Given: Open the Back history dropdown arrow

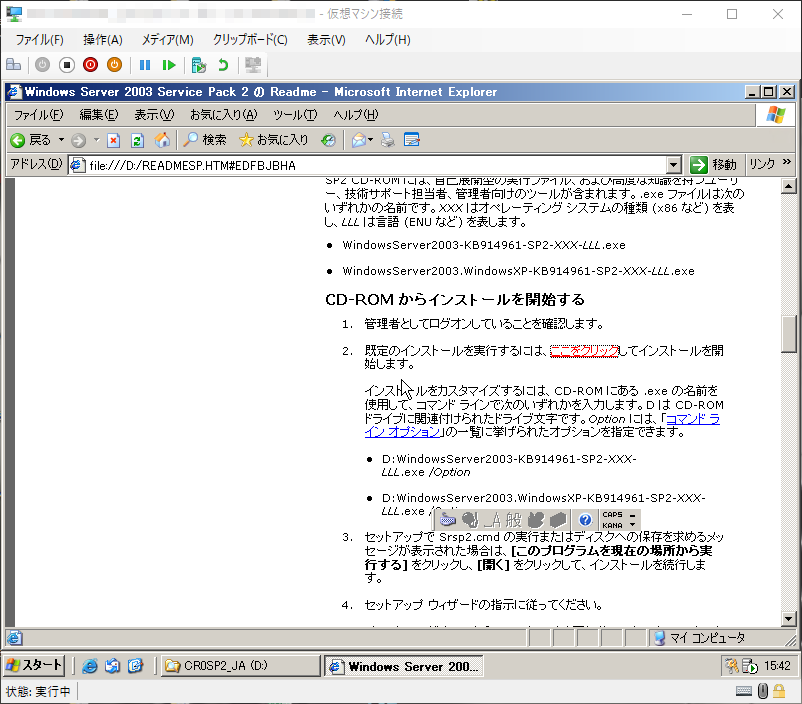Looking at the screenshot, I should 61,140.
